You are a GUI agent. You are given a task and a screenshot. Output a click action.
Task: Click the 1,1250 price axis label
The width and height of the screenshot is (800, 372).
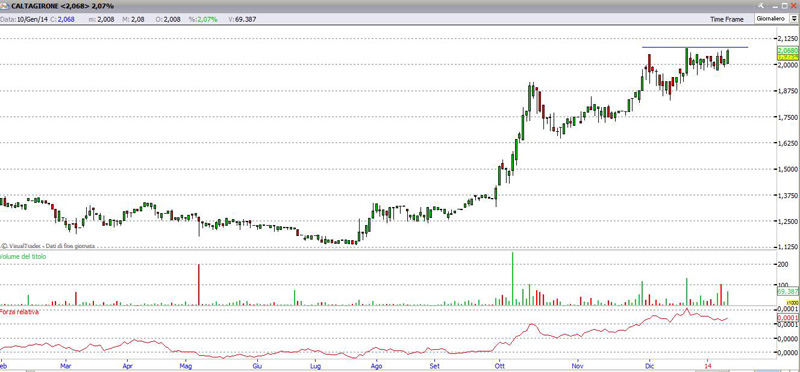point(787,247)
